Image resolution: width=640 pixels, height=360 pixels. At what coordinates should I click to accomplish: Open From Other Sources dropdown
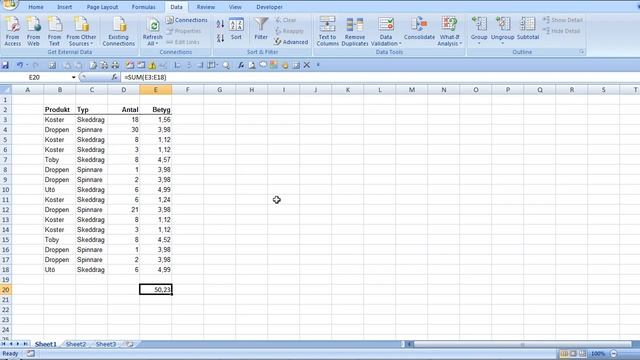click(x=81, y=31)
